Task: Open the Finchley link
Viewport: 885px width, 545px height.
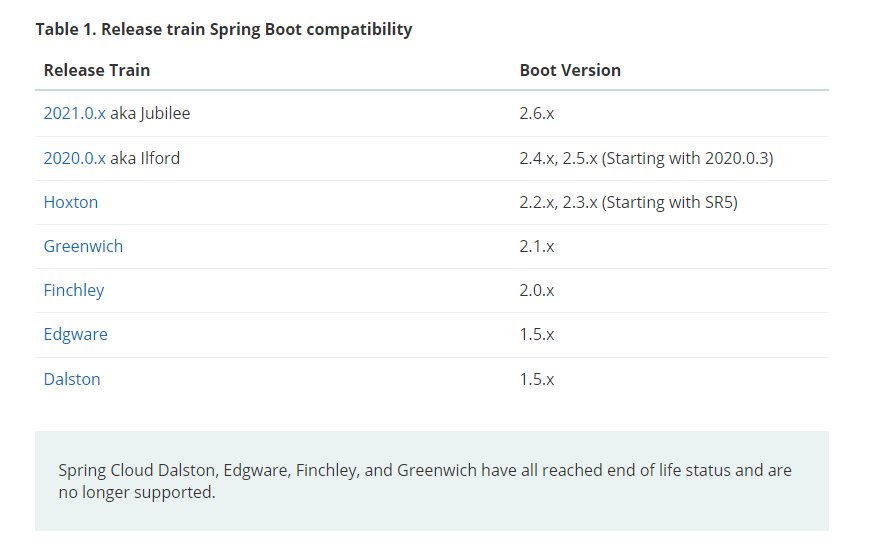Action: (x=74, y=290)
